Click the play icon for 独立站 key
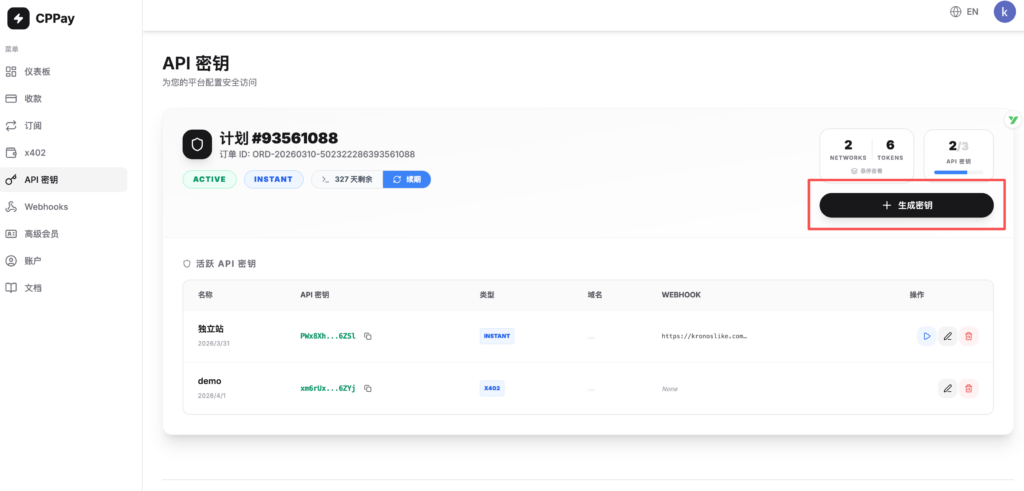 (926, 336)
